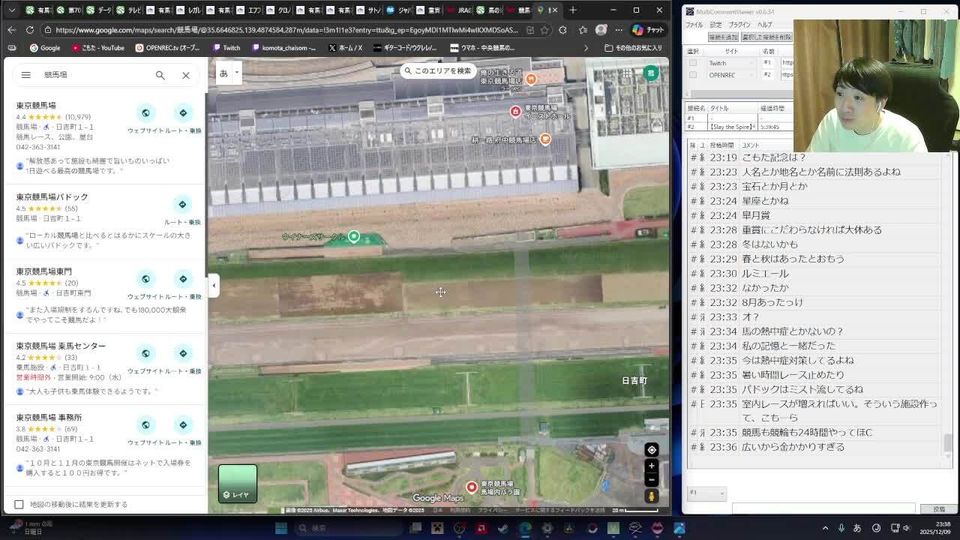Collapse the side panel using the arrow handle
The height and width of the screenshot is (540, 960).
(213, 286)
